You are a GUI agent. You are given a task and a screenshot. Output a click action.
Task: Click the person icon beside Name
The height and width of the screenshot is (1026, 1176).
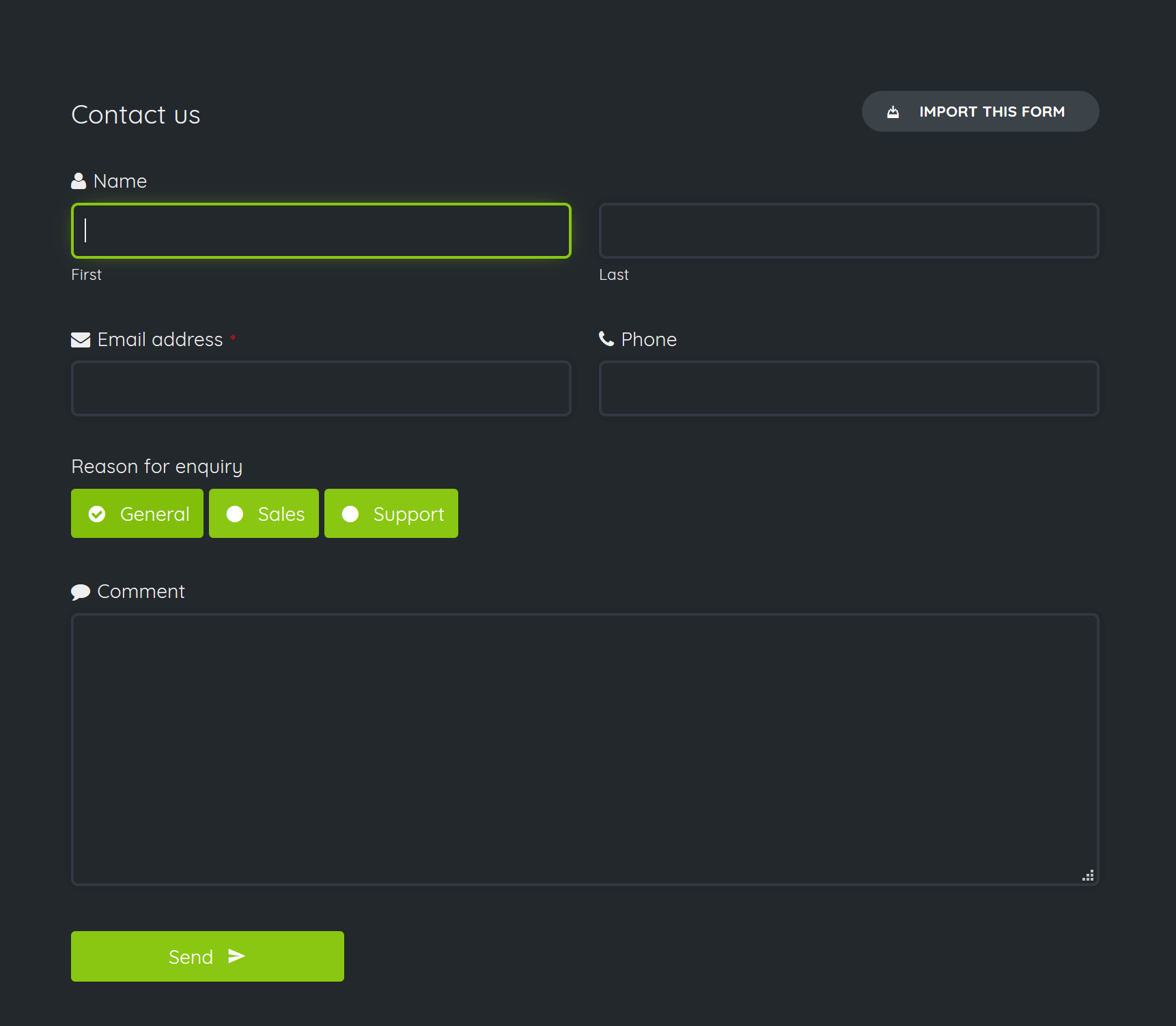79,181
